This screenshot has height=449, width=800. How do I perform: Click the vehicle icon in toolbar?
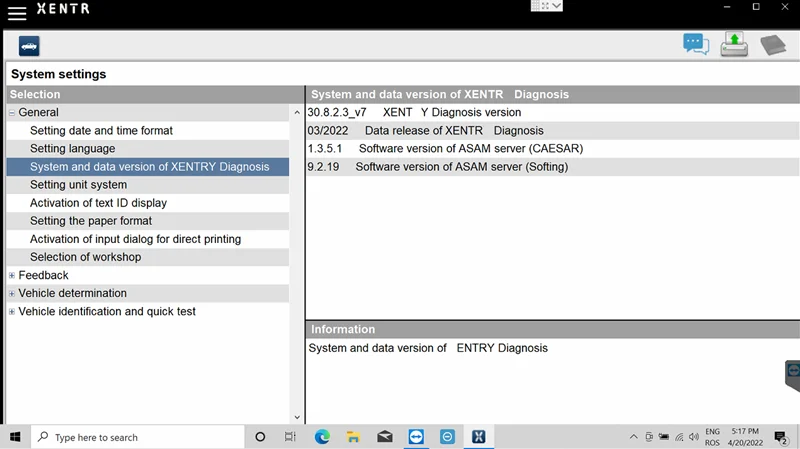[x=29, y=46]
